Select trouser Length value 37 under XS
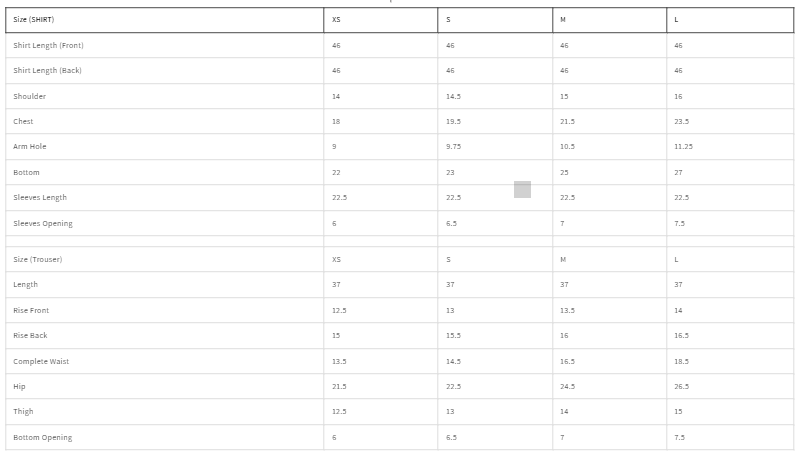 [x=336, y=284]
